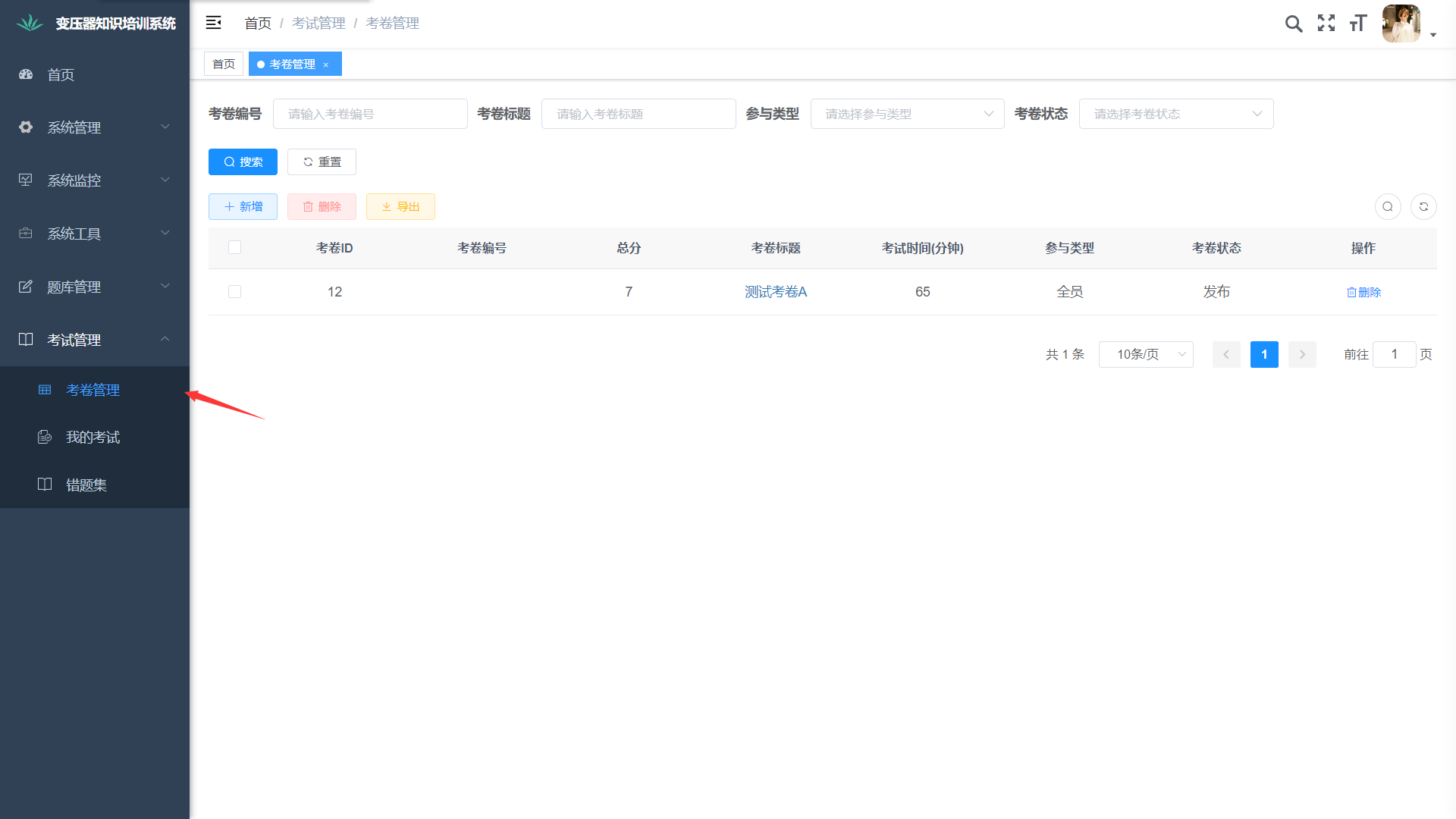Screen dimensions: 1456x819
Task: Open the font size setting icon
Action: pos(1358,24)
